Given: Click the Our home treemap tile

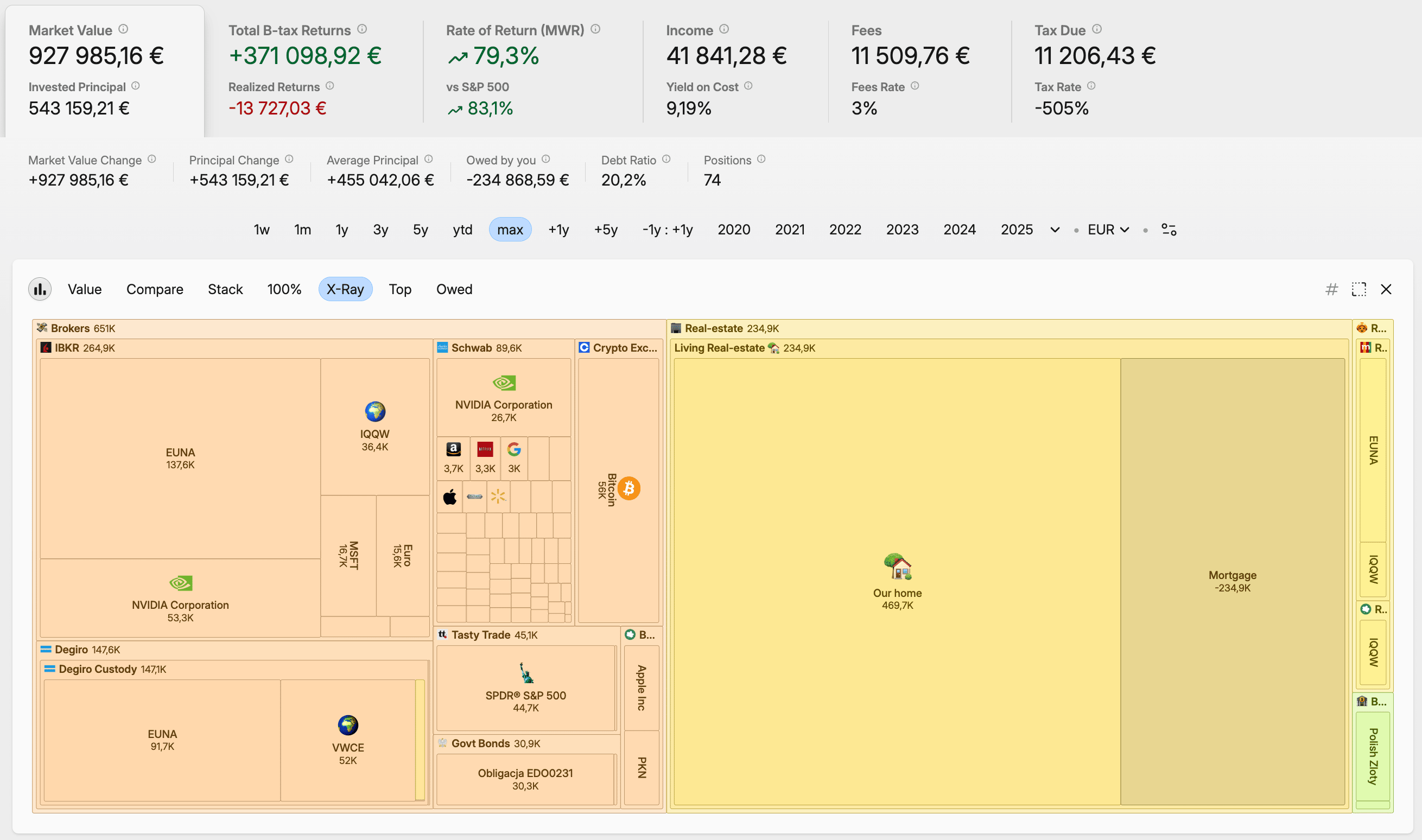Looking at the screenshot, I should click(x=897, y=581).
